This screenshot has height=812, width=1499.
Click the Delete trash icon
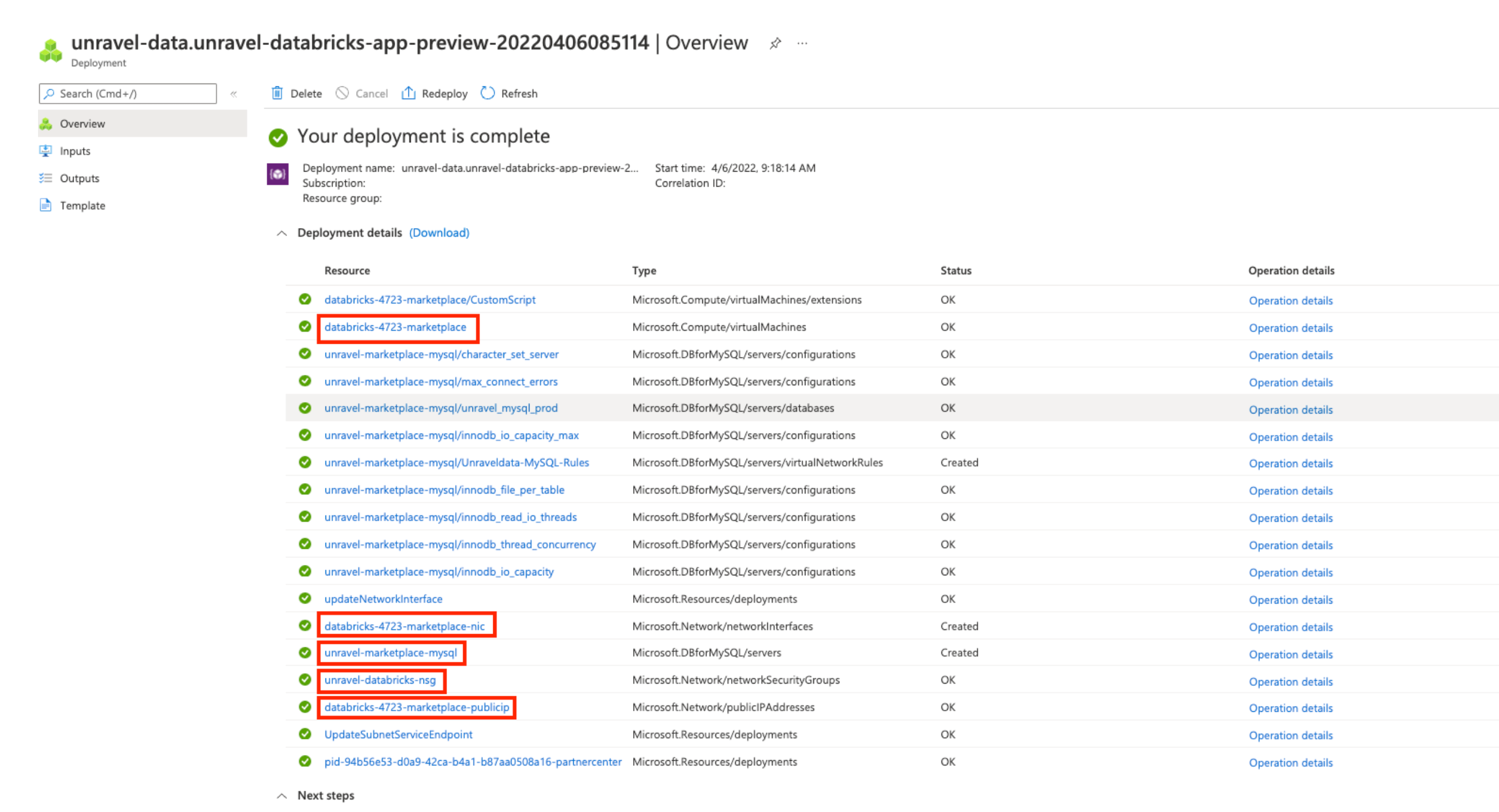[277, 93]
